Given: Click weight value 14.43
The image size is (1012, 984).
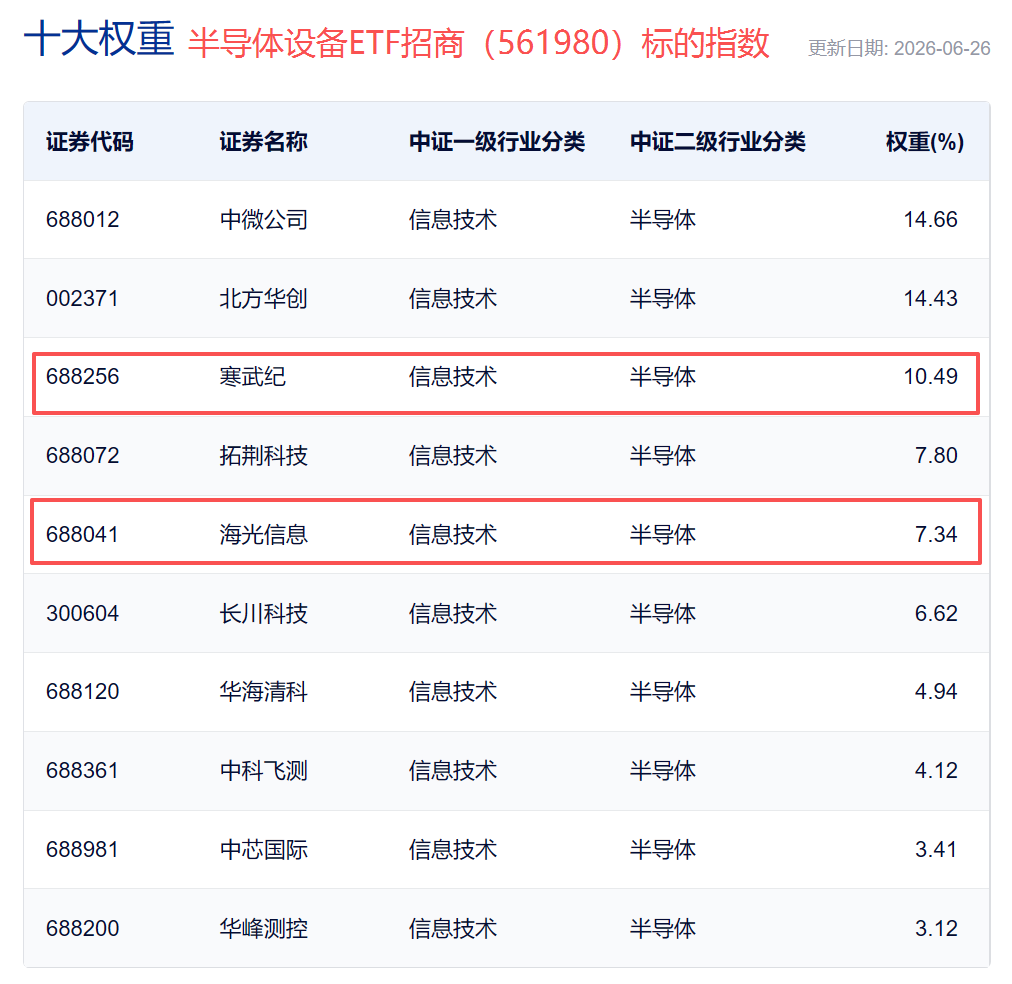Looking at the screenshot, I should 930,299.
